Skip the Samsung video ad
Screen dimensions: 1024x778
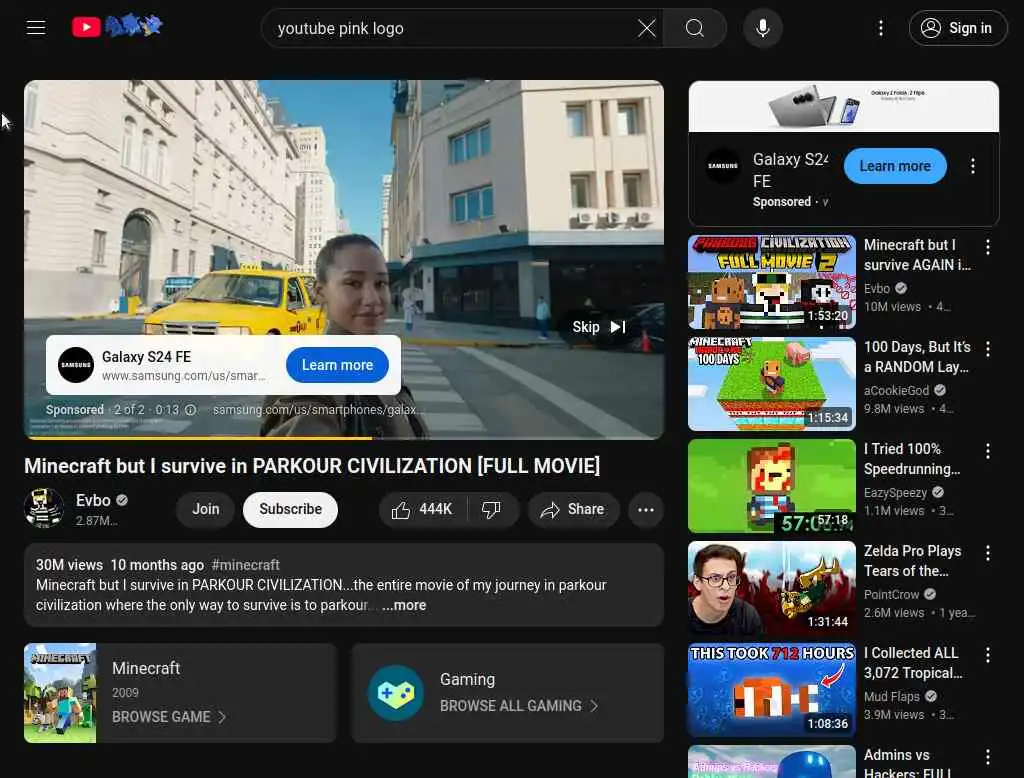click(x=599, y=327)
